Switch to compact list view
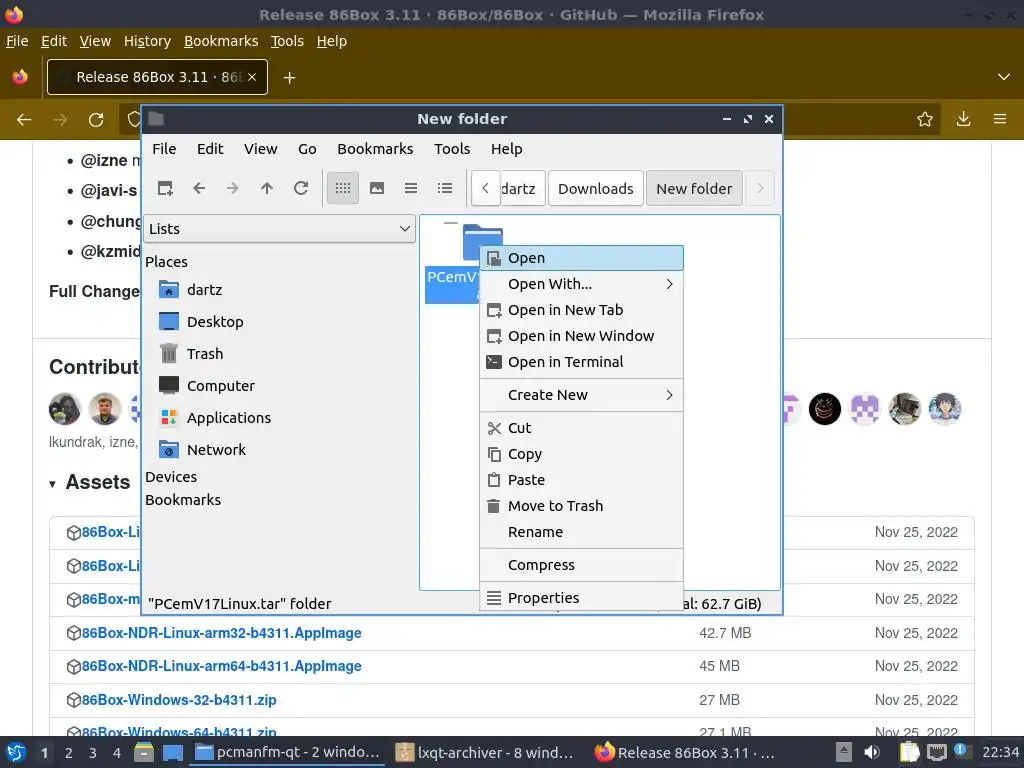Viewport: 1024px width, 768px height. pos(411,188)
